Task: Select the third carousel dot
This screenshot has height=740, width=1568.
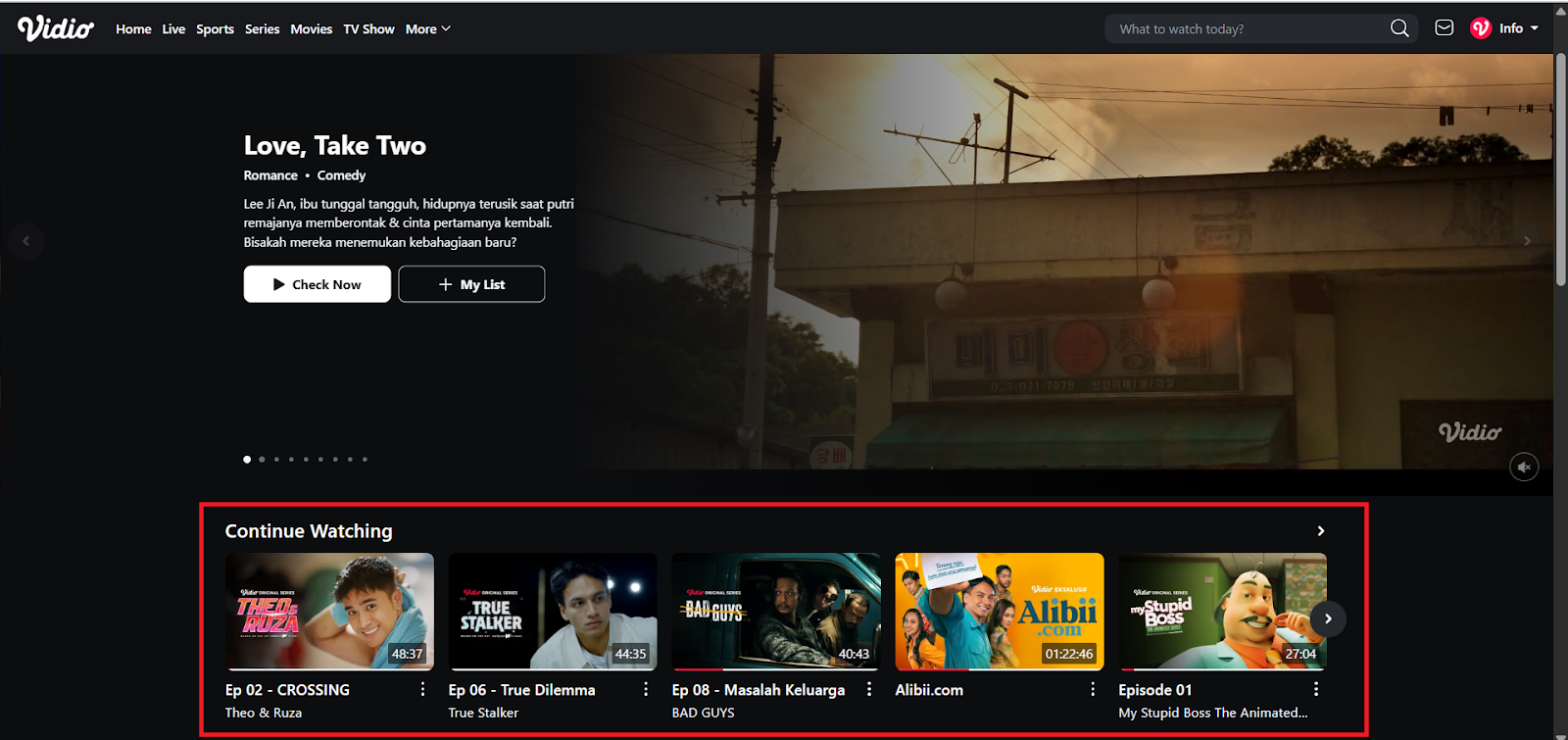Action: coord(276,460)
